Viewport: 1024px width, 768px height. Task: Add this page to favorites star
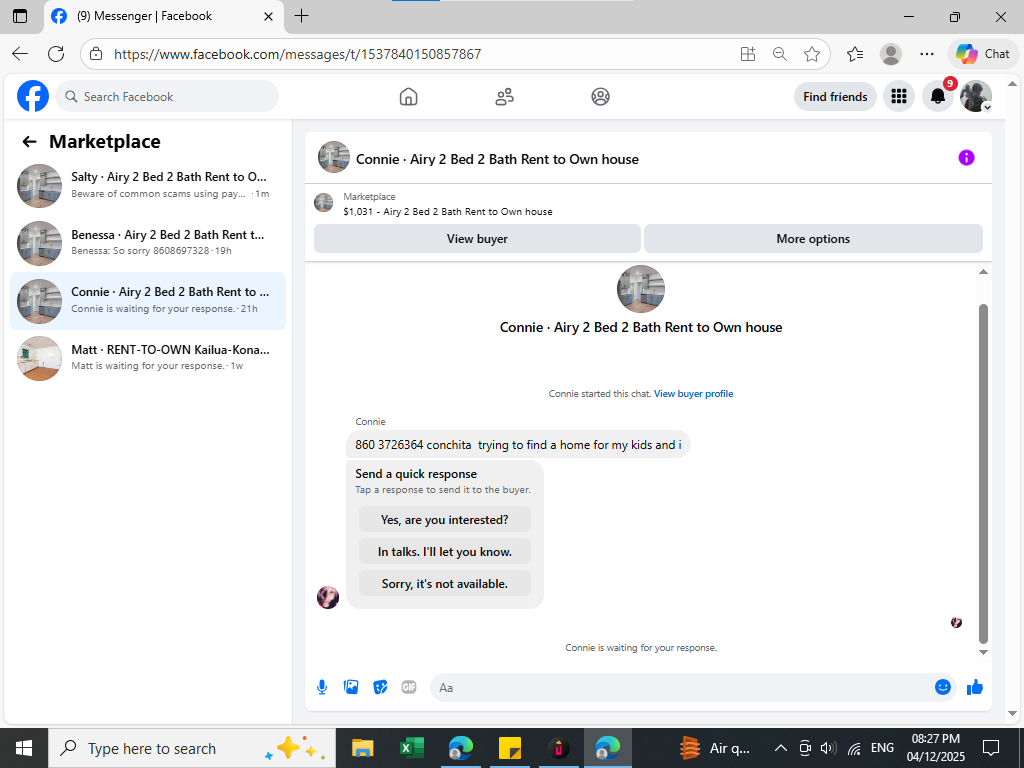(x=812, y=54)
